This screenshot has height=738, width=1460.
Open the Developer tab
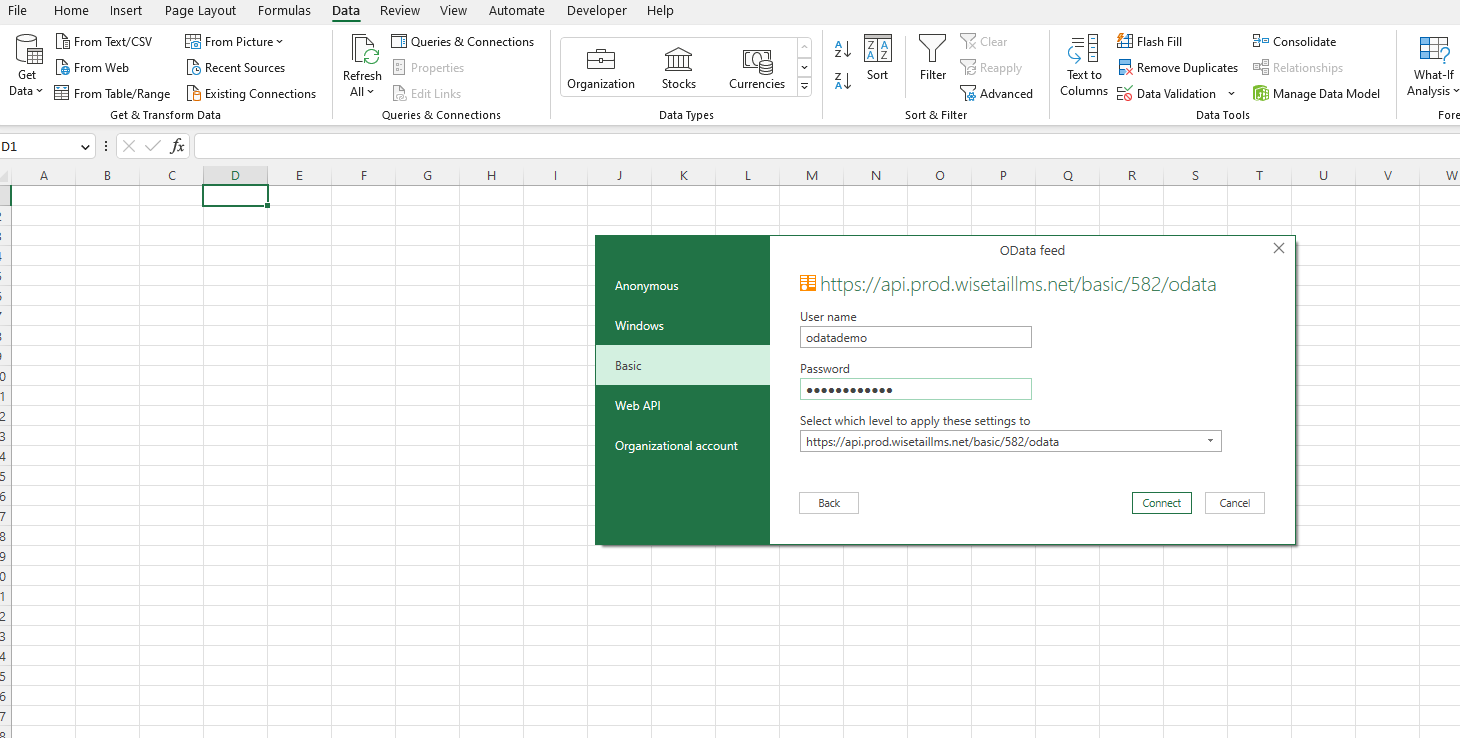(x=597, y=11)
